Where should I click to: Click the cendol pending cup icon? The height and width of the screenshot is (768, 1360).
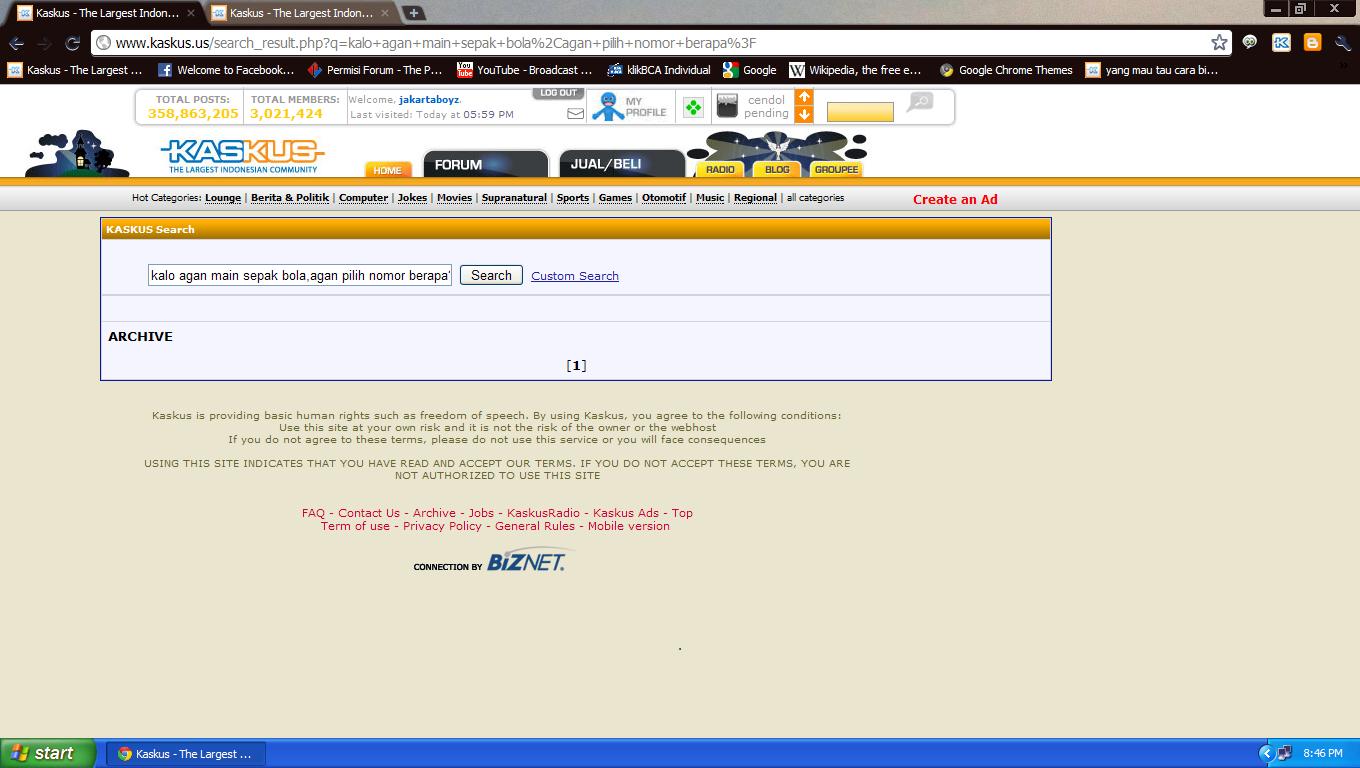pos(727,105)
